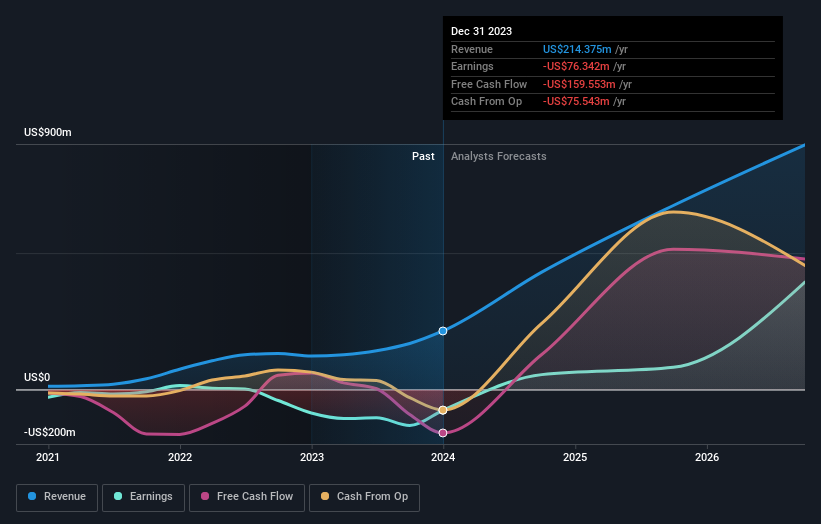The width and height of the screenshot is (821, 524).
Task: Click the pink Free Cash Flow data point
Action: [443, 433]
